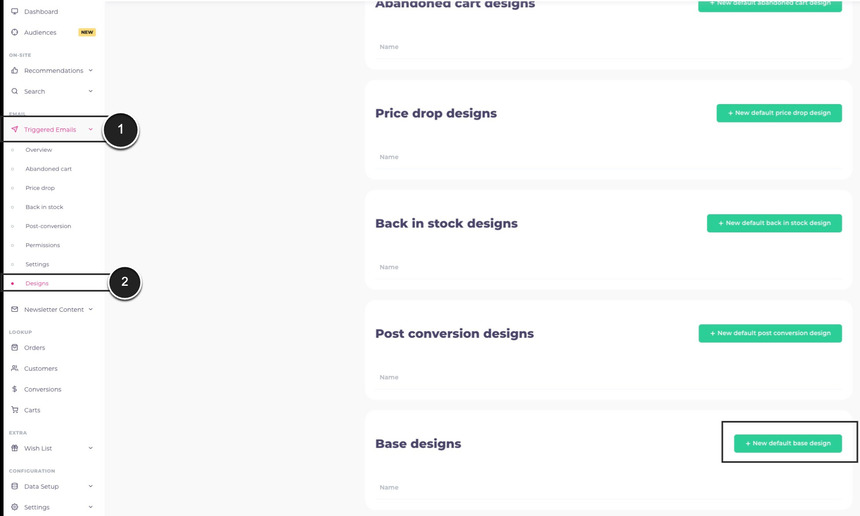Viewport: 860px width, 516px height.
Task: Create a new default price drop design
Action: point(779,113)
